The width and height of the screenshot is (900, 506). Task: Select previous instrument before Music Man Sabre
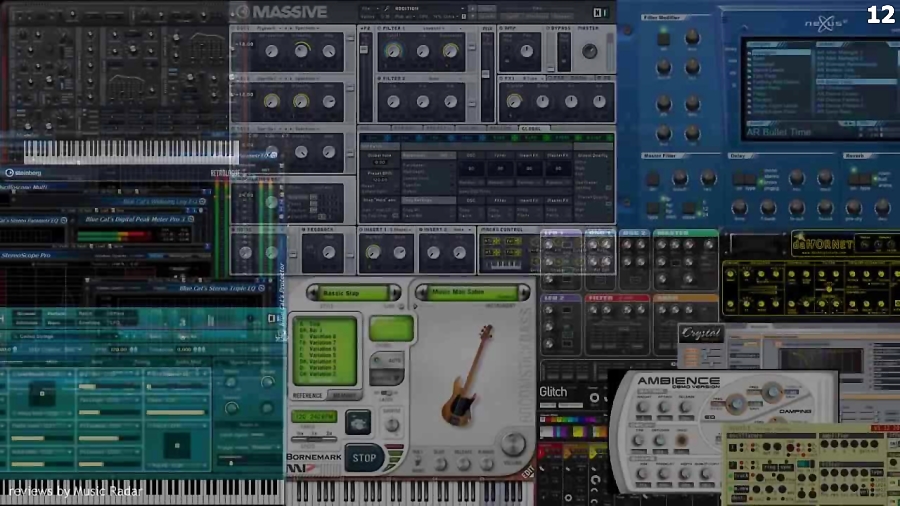[x=422, y=293]
